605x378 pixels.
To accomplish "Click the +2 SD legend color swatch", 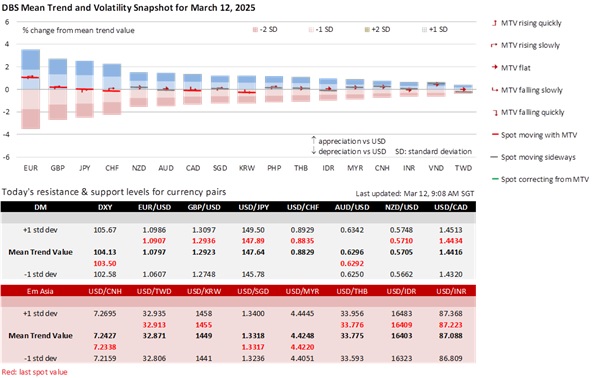I will (x=367, y=30).
